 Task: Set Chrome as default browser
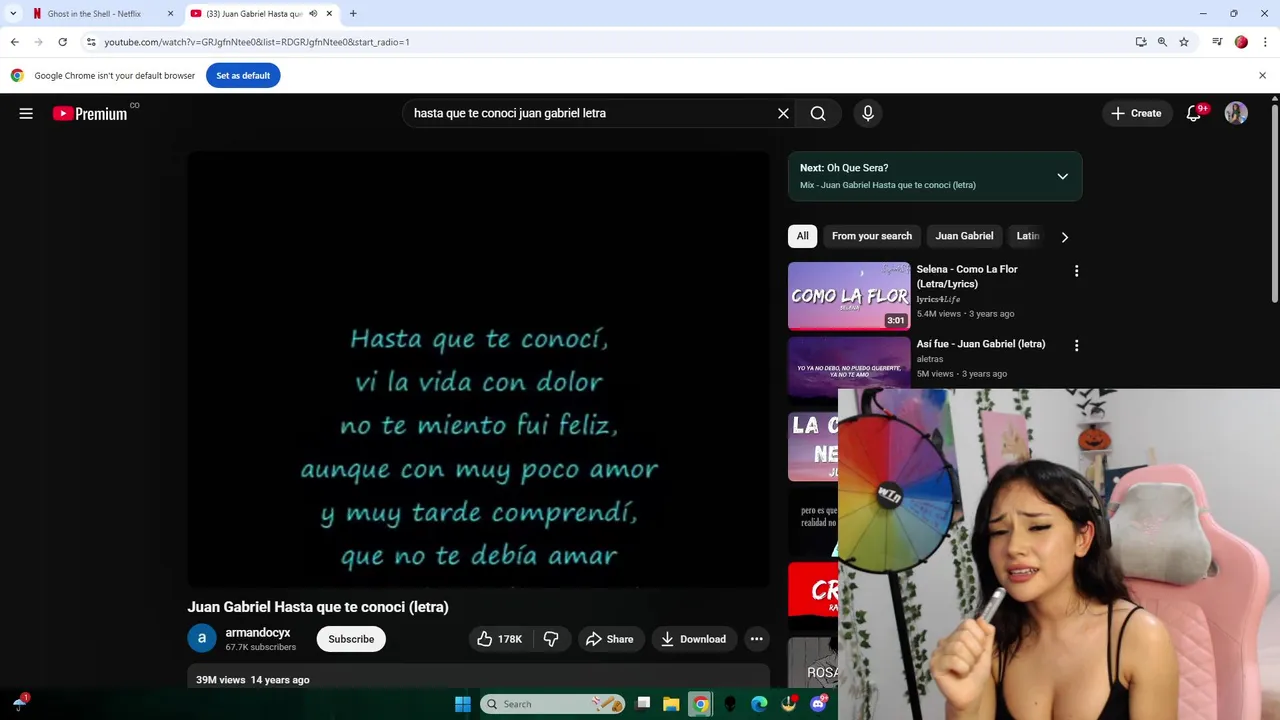(x=243, y=76)
